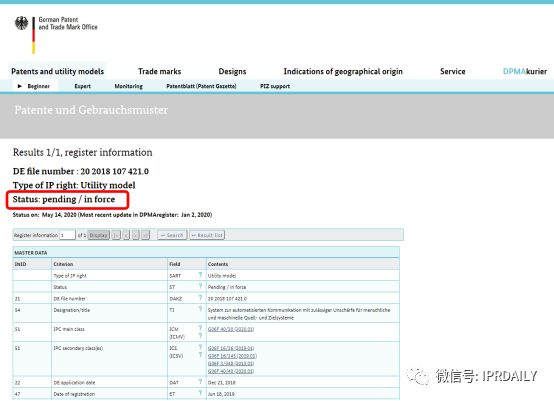Click the Search button

pos(172,235)
